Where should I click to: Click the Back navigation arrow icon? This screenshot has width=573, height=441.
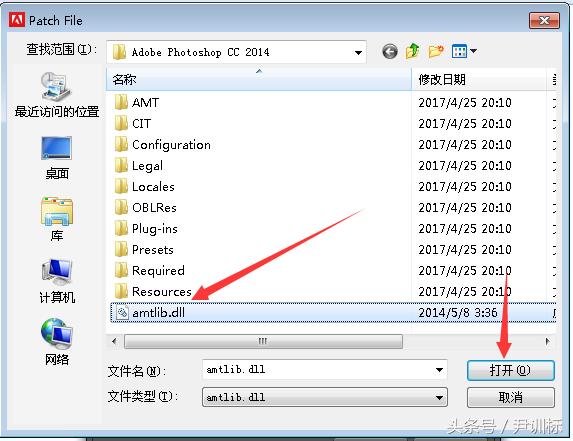pos(390,52)
